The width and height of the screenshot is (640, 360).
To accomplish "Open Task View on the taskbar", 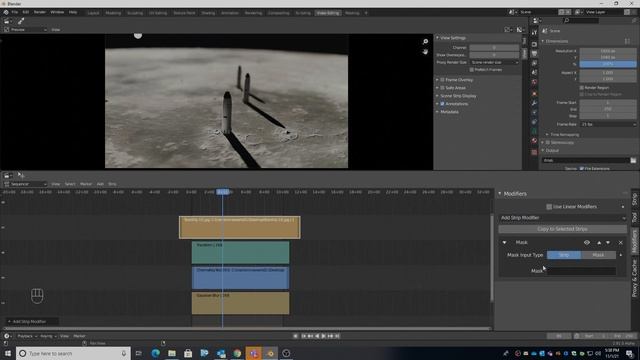I will [x=139, y=353].
